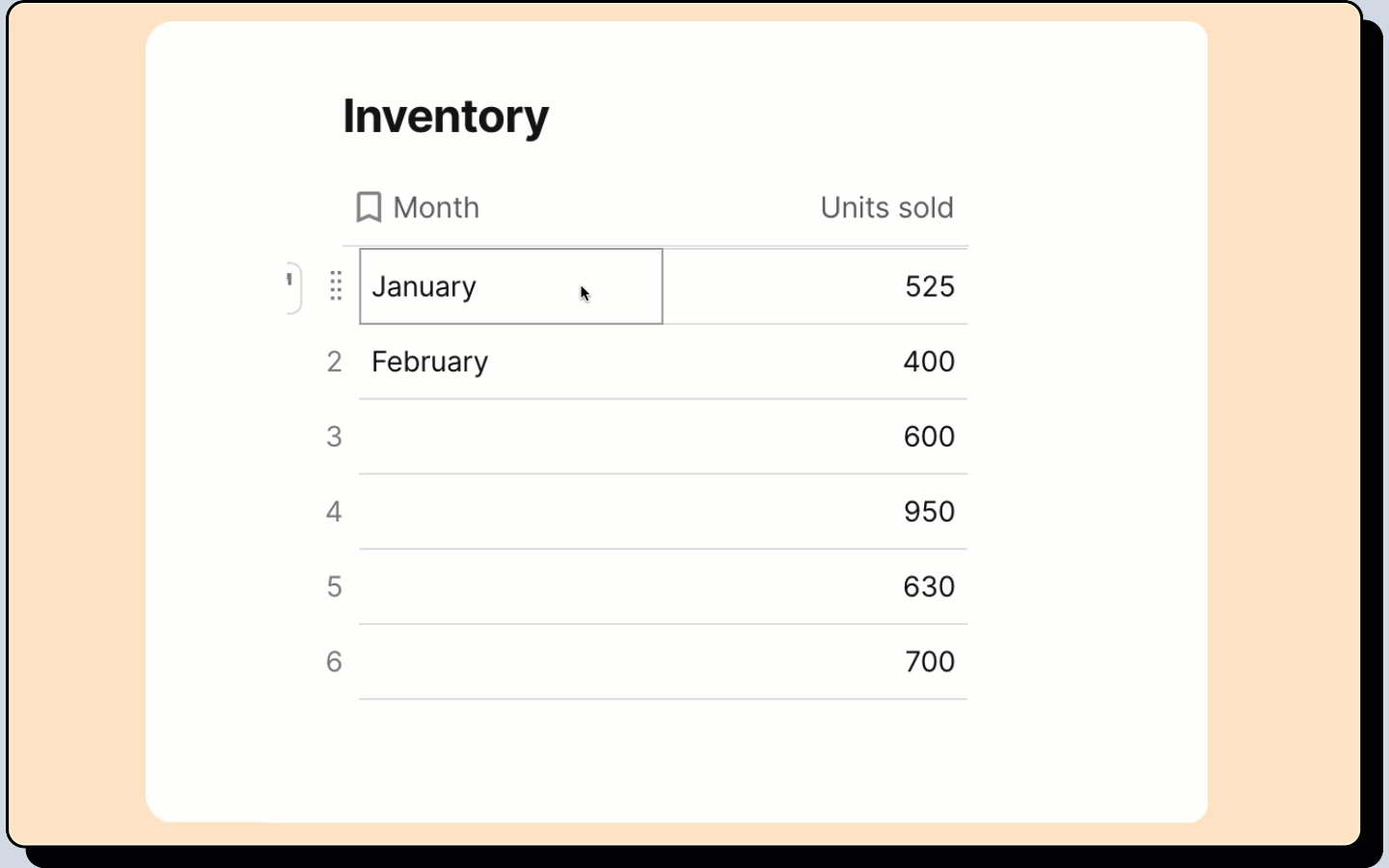Select the February cell

[511, 362]
